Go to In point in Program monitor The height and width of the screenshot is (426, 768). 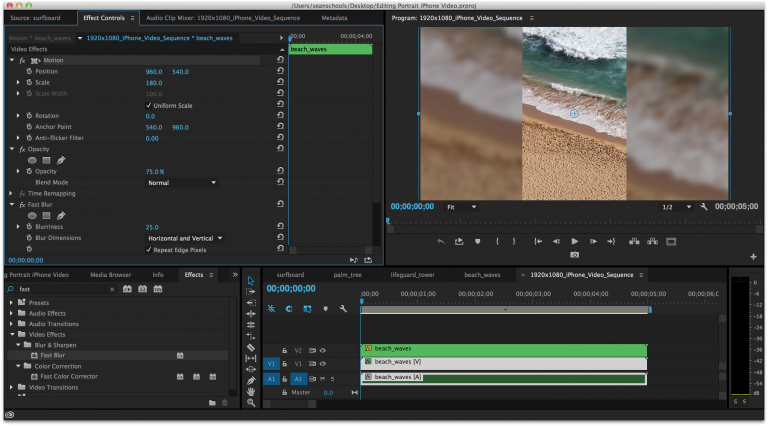(538, 241)
